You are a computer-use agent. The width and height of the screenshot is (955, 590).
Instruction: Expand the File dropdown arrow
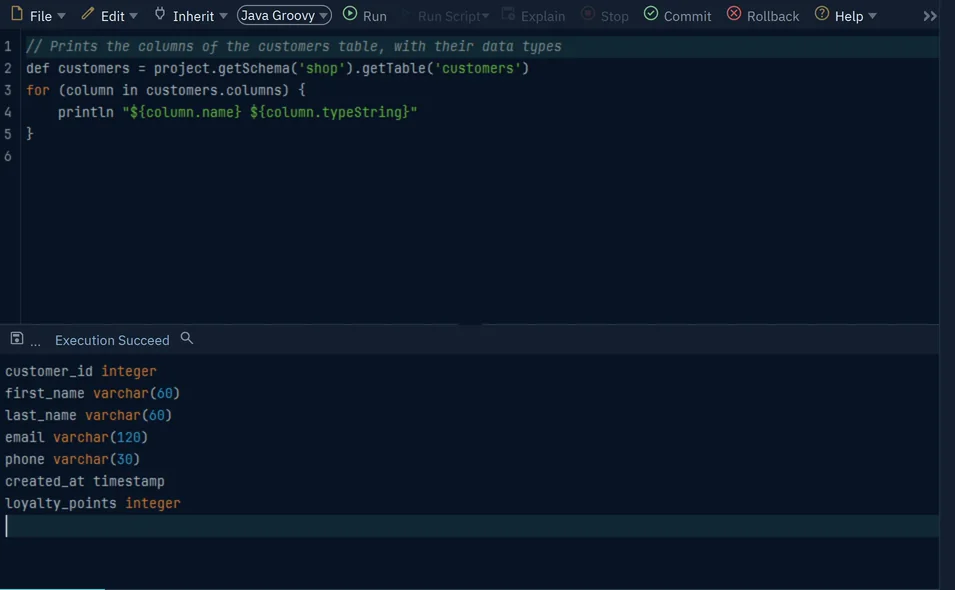61,16
